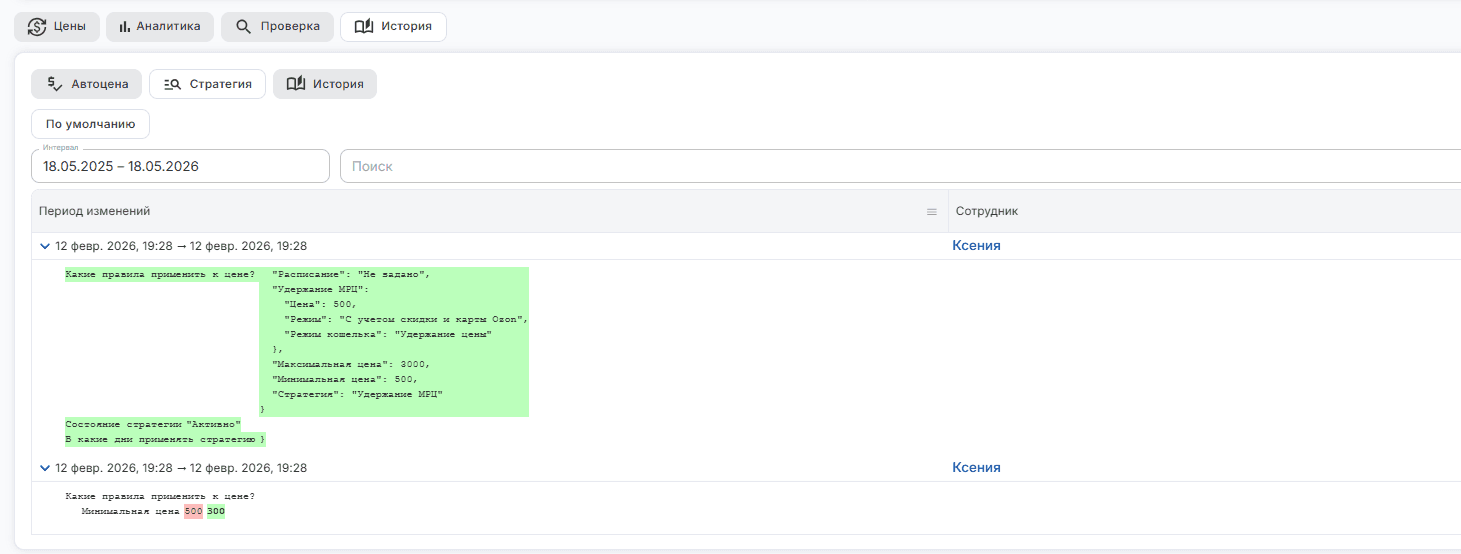This screenshot has height=554, width=1461.
Task: Focus the Поиск search field
Action: 900,166
